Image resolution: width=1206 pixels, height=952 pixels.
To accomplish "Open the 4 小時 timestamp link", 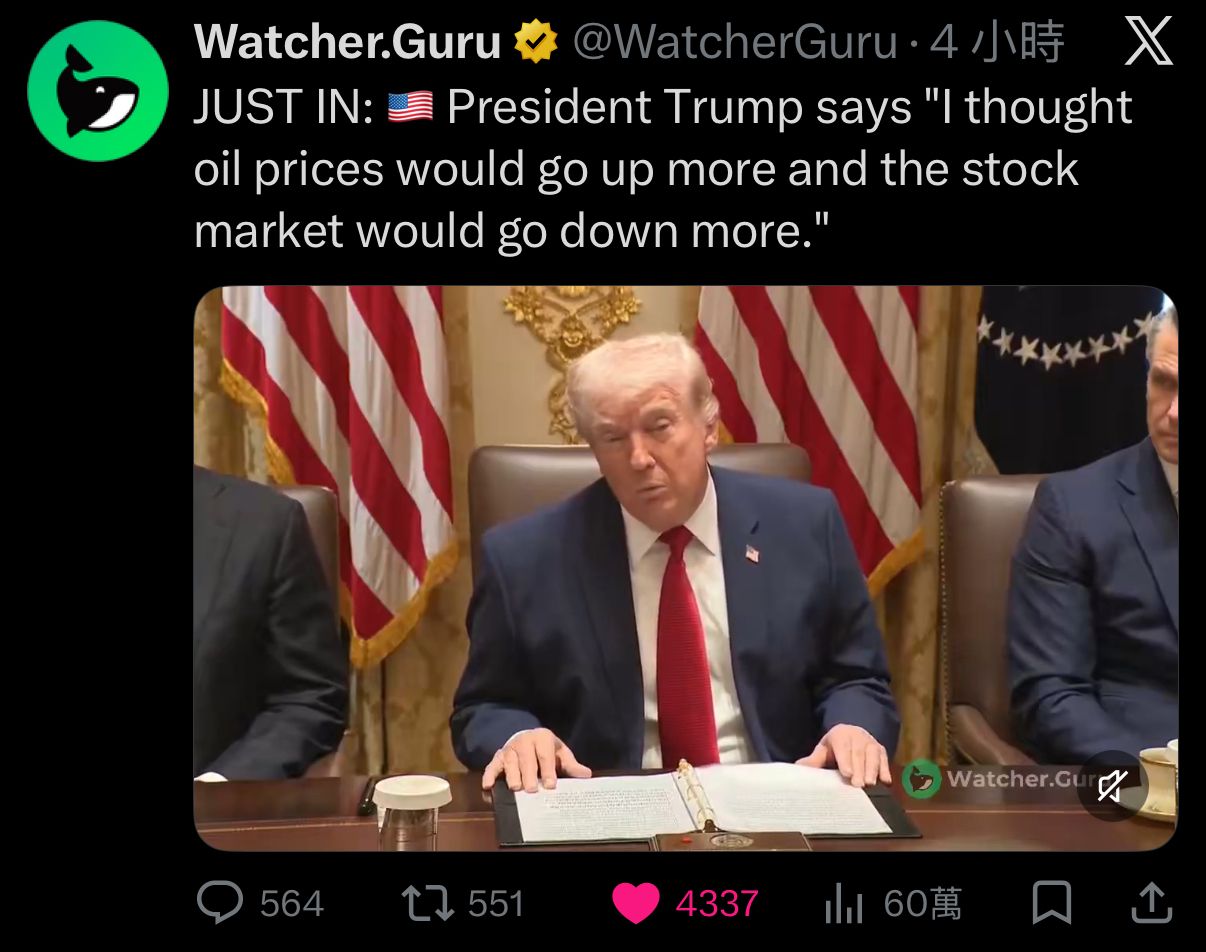I will pyautogui.click(x=996, y=42).
